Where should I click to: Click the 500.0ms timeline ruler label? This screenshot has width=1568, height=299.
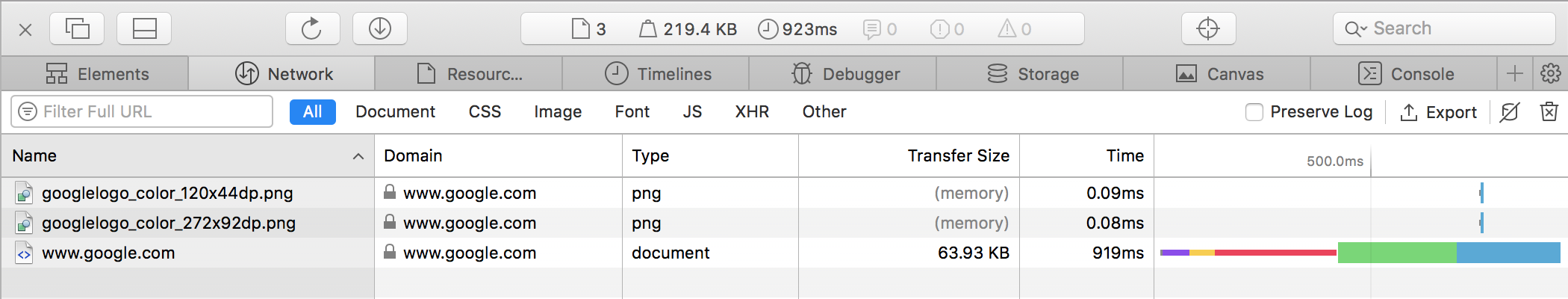point(1335,161)
